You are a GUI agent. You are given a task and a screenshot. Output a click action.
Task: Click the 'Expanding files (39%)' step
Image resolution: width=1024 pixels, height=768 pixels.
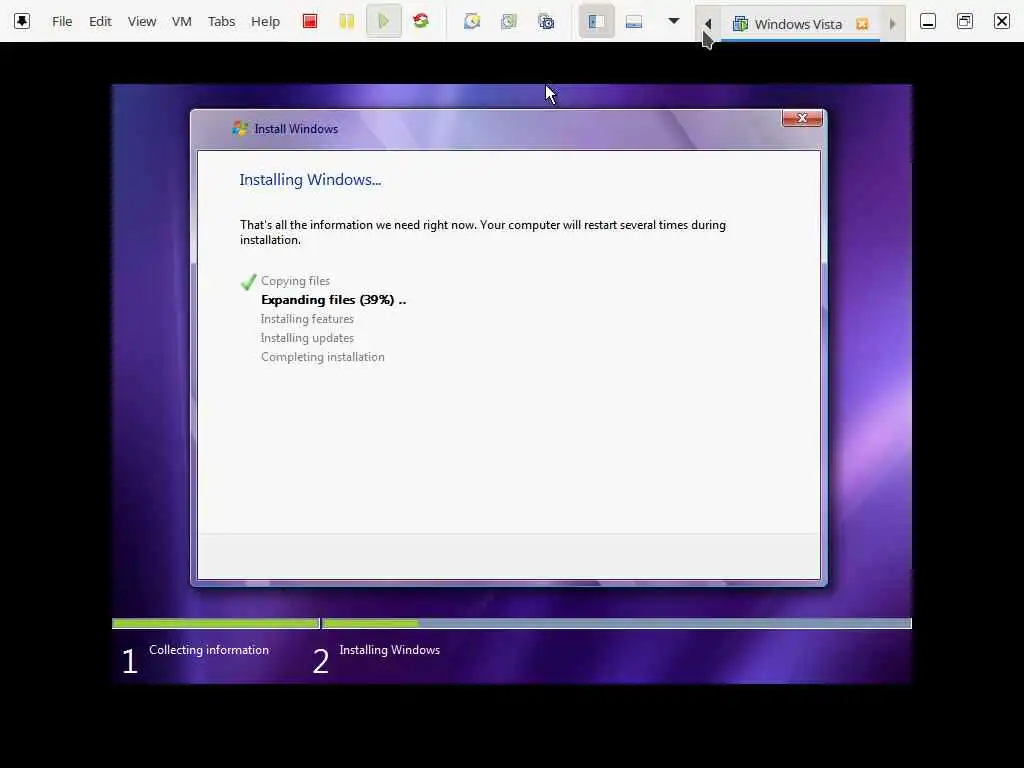(333, 300)
